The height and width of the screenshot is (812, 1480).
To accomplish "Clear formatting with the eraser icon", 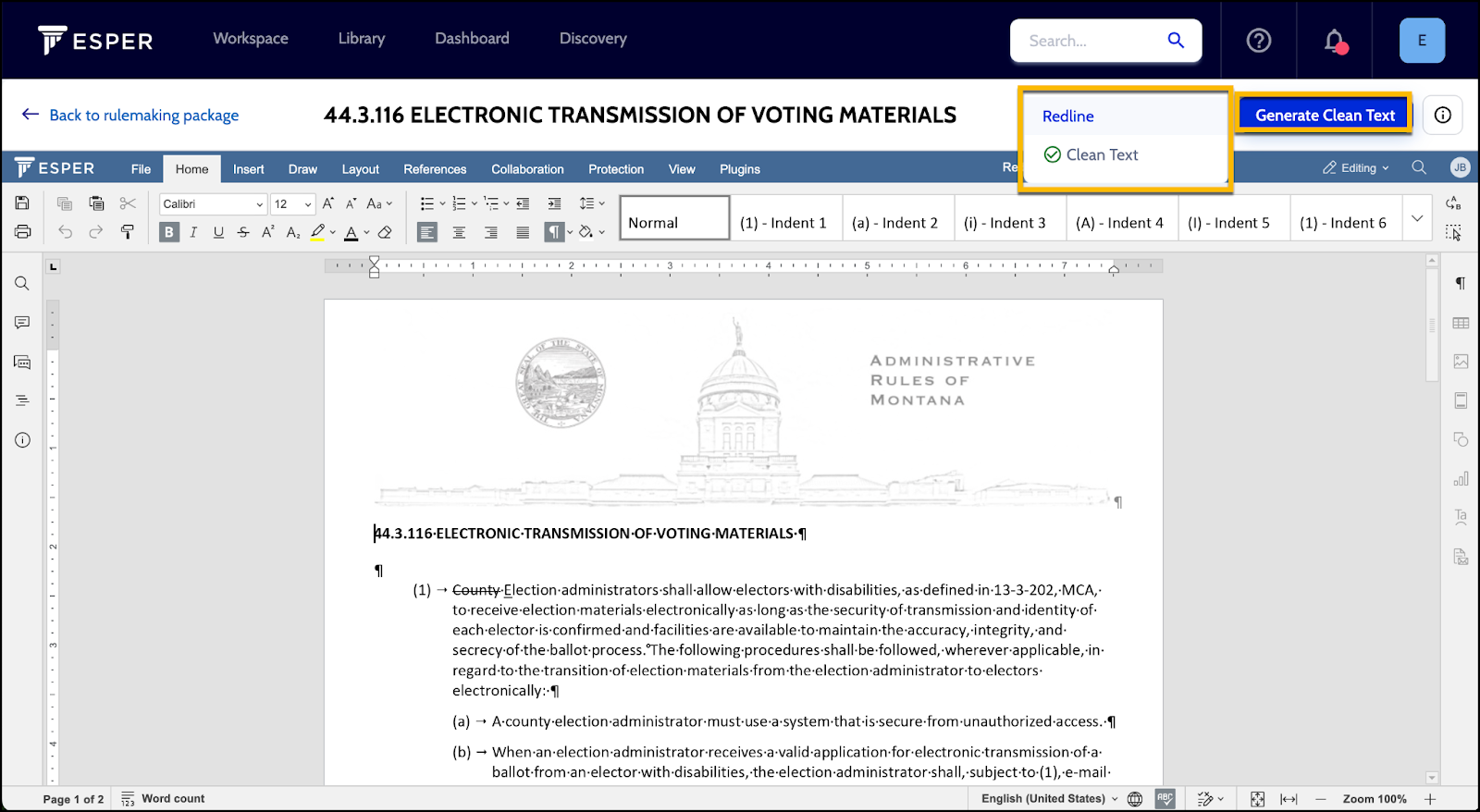I will tap(385, 232).
